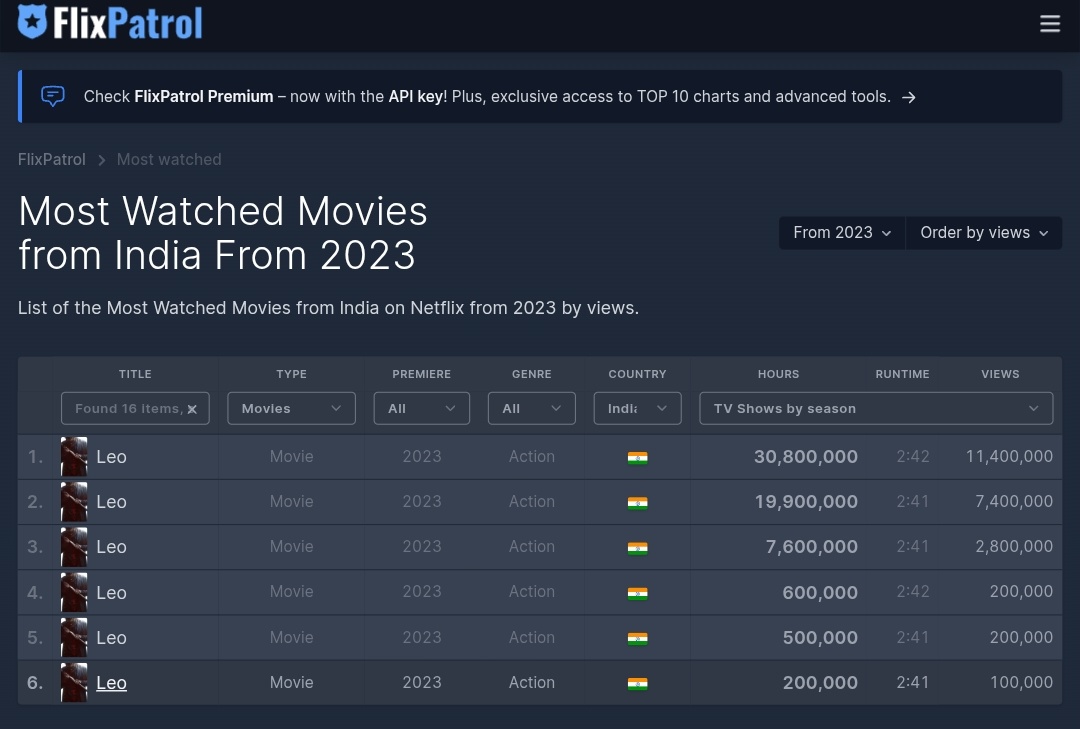1080x729 pixels.
Task: Click Most watched breadcrumb
Action: coord(169,159)
